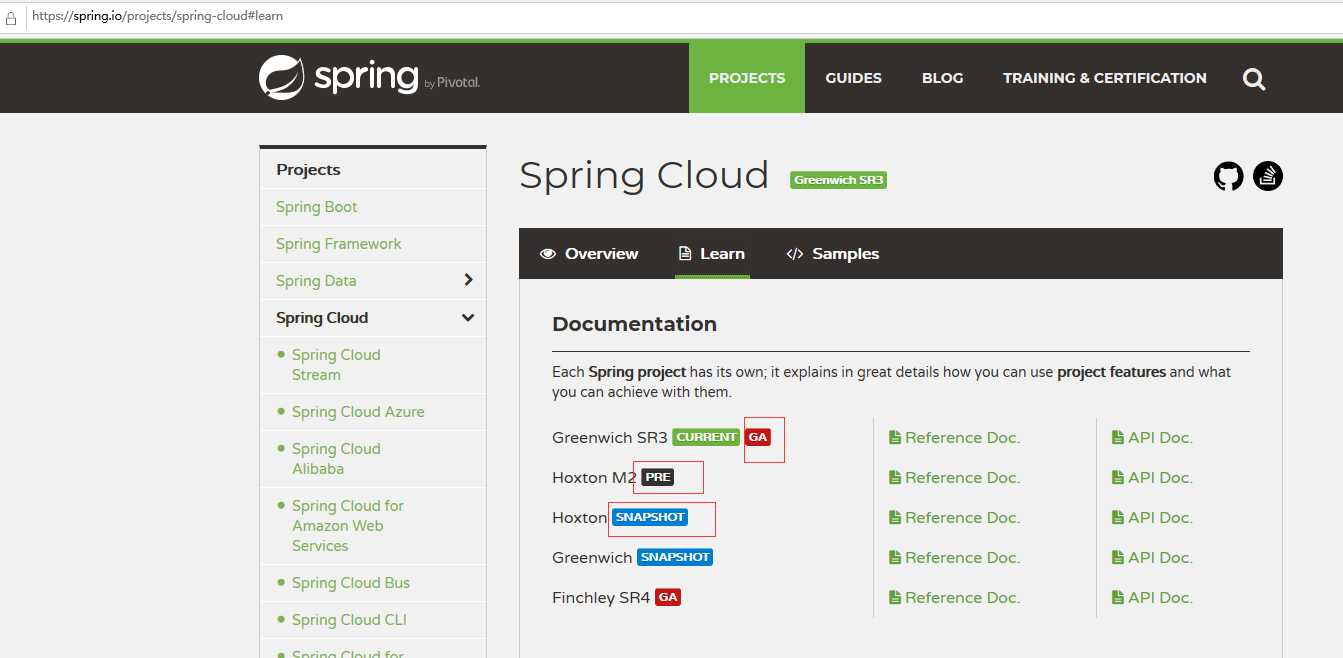Click the lock icon in address bar
Viewport: 1343px width, 658px height.
tap(12, 17)
